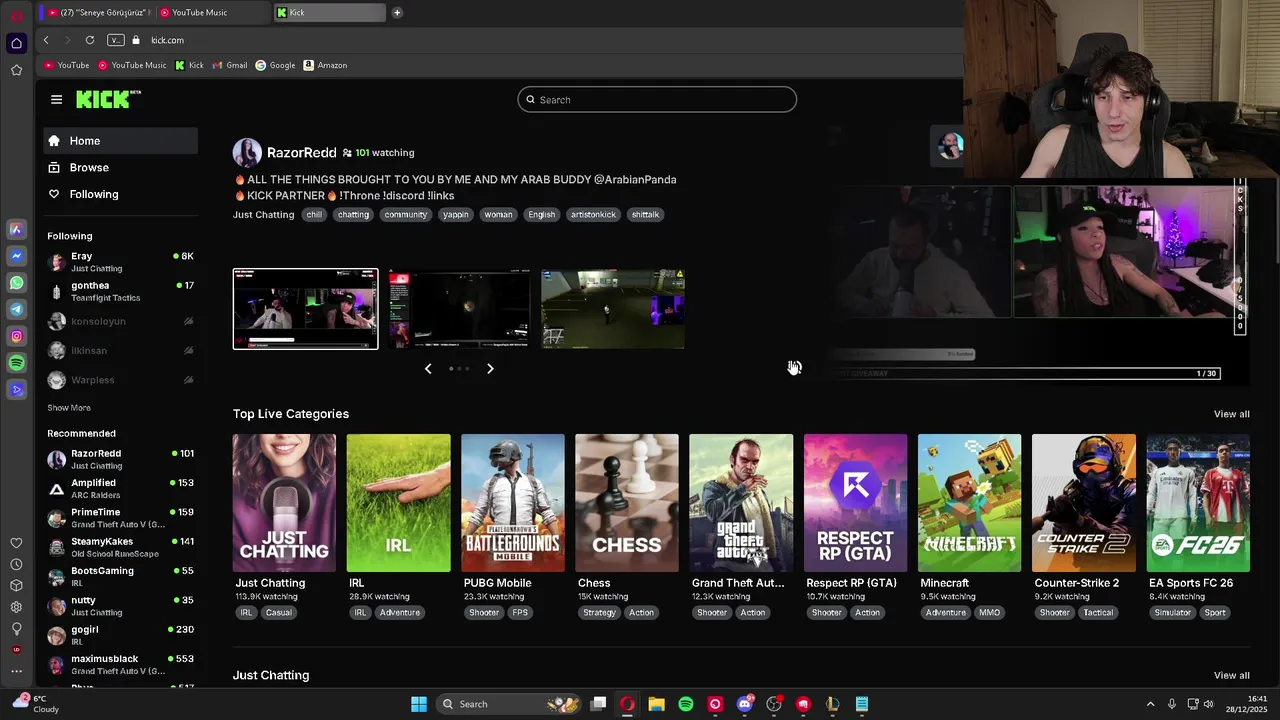The image size is (1280, 720).
Task: Click the browser address bar URL
Action: click(x=167, y=40)
